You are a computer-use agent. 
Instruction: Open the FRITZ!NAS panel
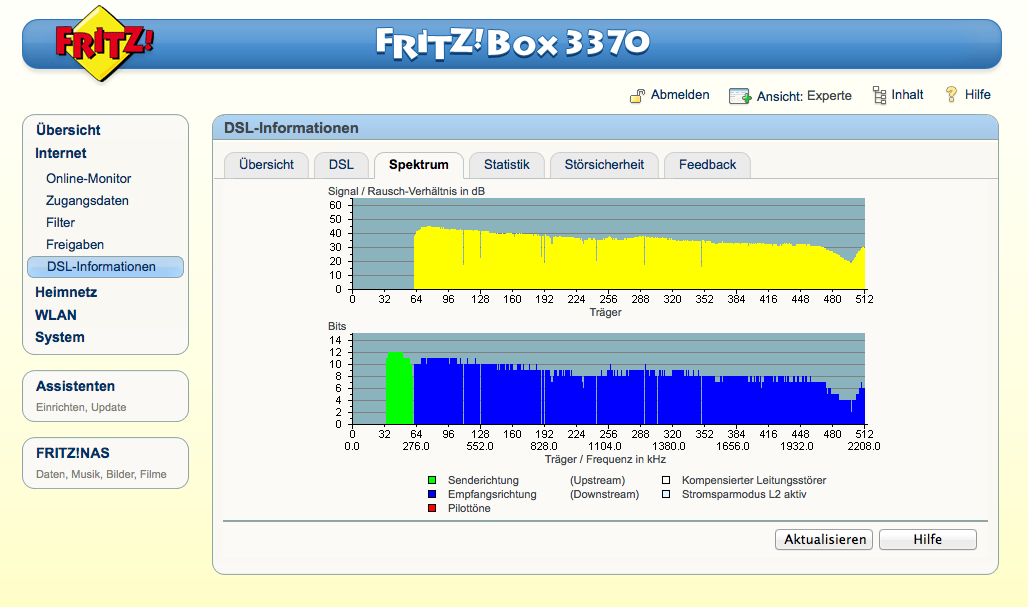(106, 463)
